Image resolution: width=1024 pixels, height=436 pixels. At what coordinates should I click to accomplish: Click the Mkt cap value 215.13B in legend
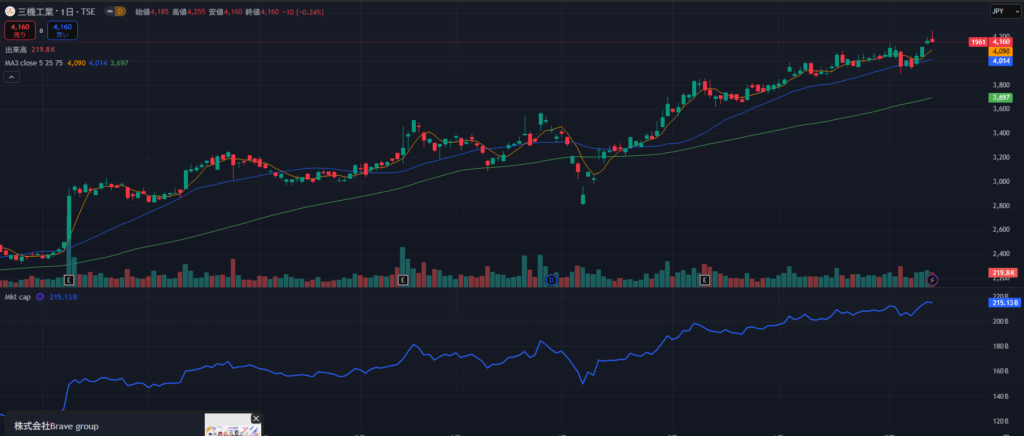tap(63, 297)
